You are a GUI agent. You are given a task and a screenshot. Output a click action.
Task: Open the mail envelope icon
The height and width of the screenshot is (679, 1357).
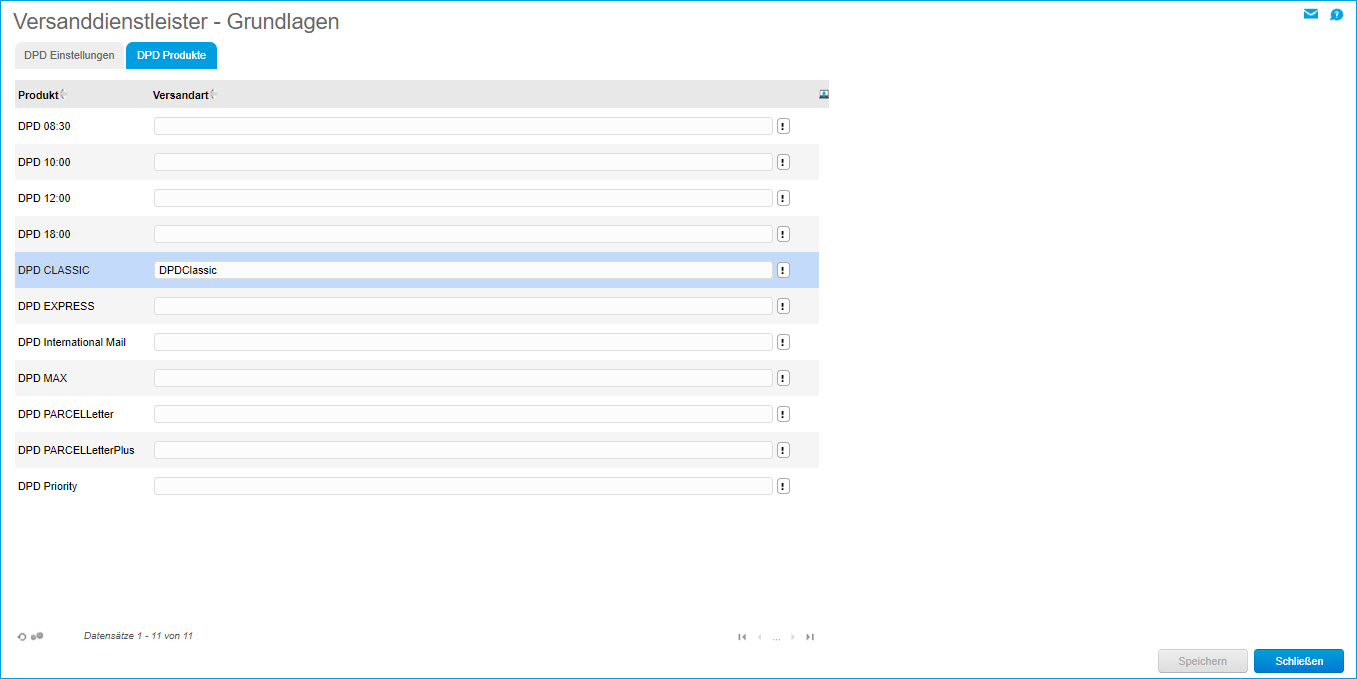(x=1310, y=14)
